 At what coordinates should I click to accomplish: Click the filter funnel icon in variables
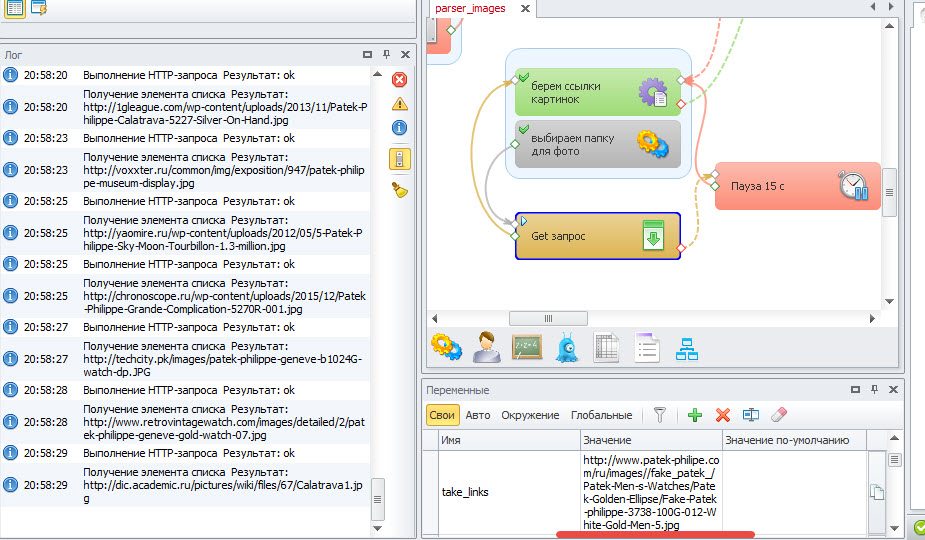pyautogui.click(x=660, y=415)
